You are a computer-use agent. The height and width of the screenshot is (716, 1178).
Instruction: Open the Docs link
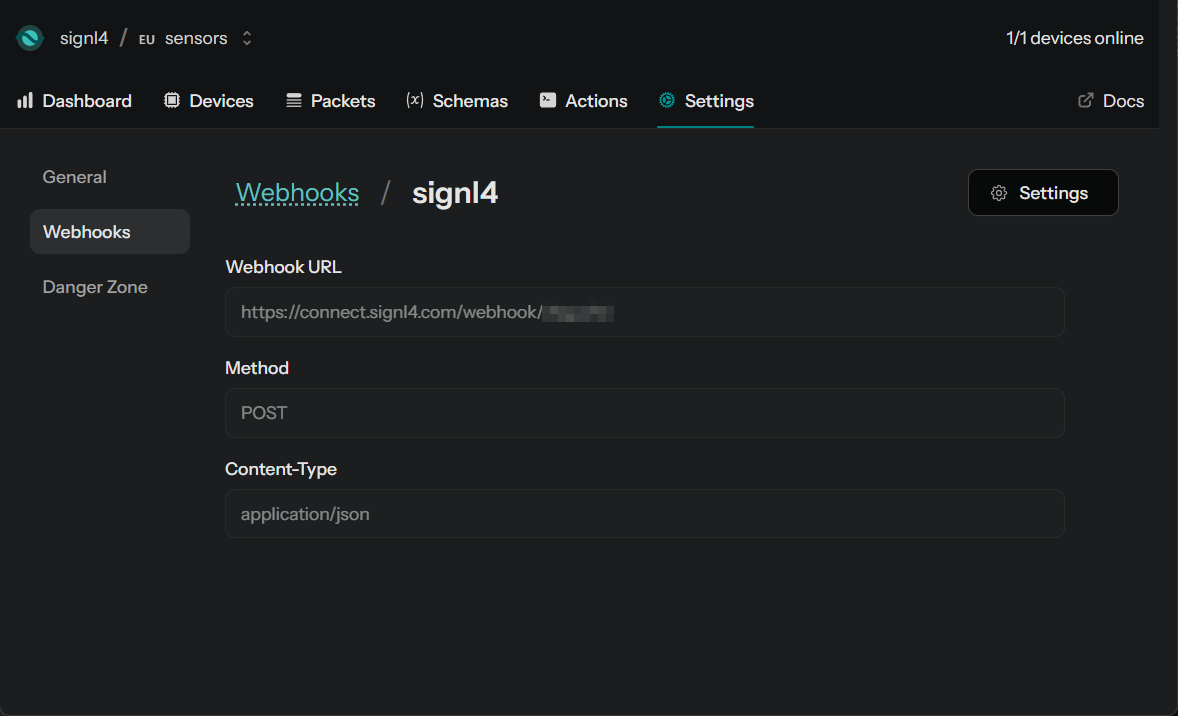pos(1122,100)
